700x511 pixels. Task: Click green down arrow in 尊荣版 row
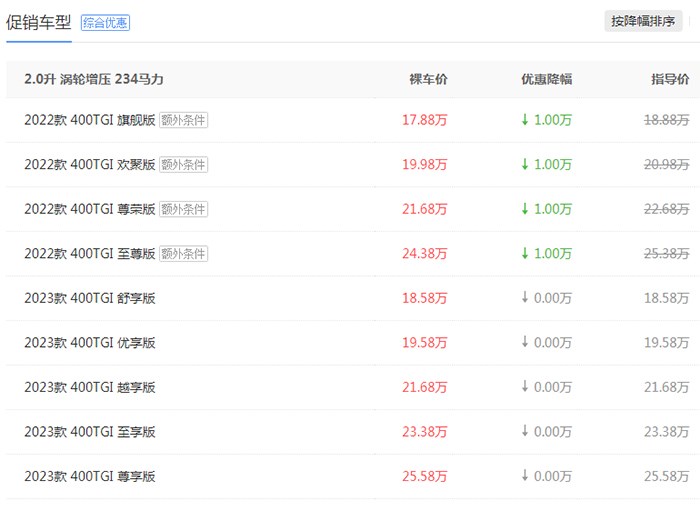coord(525,208)
